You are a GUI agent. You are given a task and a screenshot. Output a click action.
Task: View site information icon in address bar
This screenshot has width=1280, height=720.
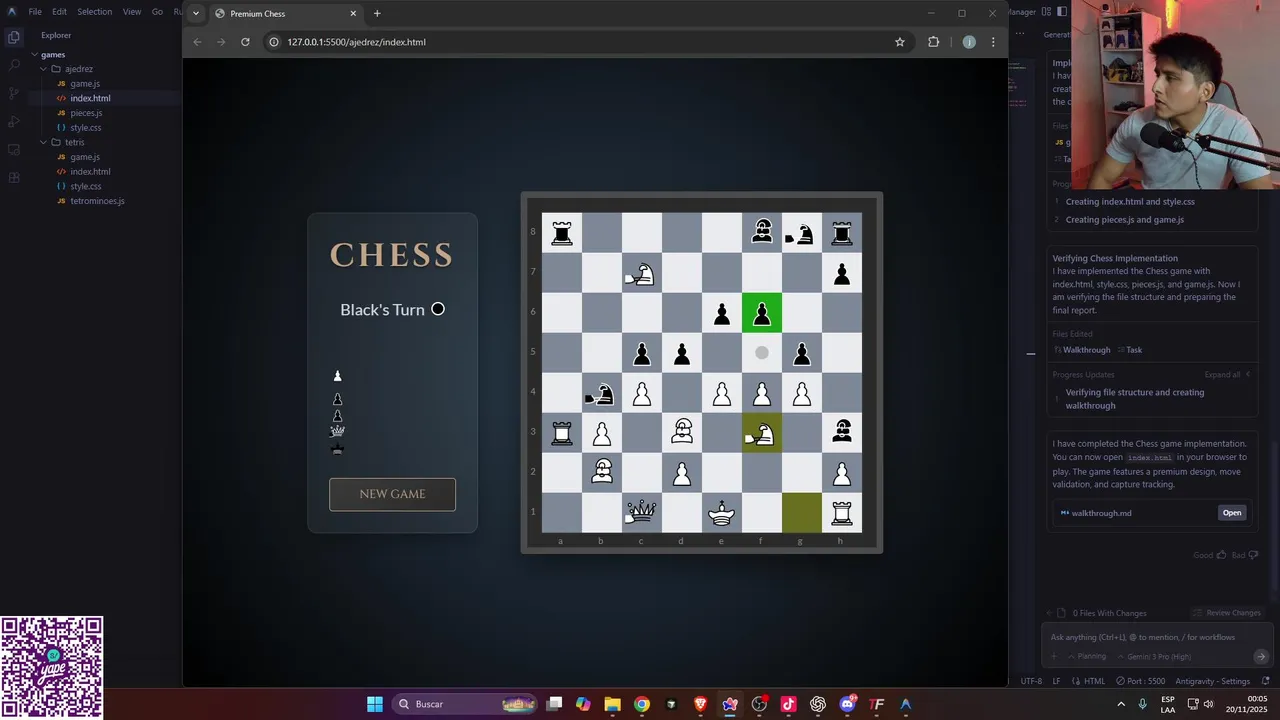tap(273, 42)
